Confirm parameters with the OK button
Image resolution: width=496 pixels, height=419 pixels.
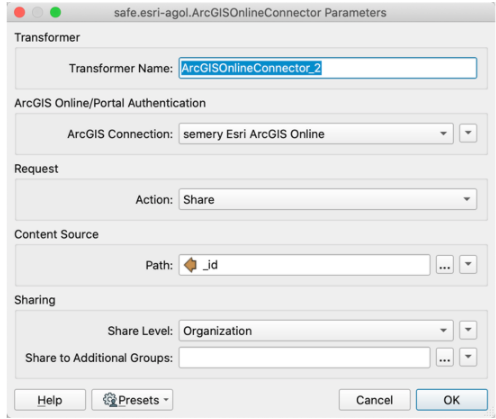click(x=452, y=400)
